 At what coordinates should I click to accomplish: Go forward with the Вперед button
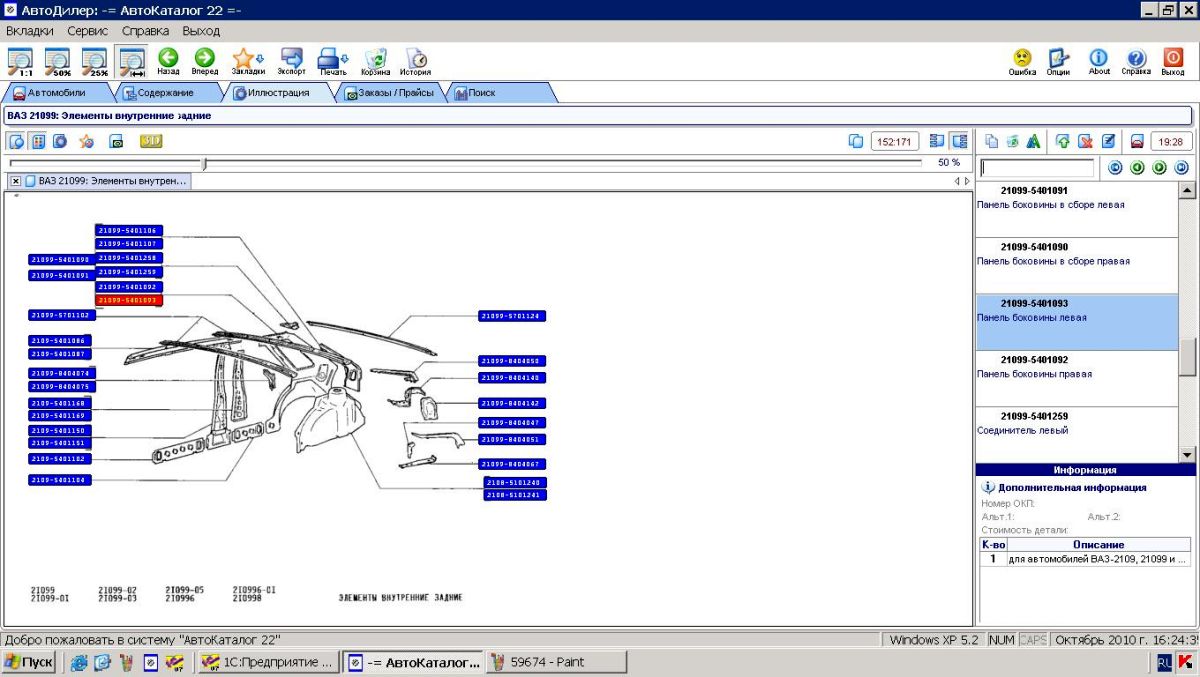click(204, 62)
